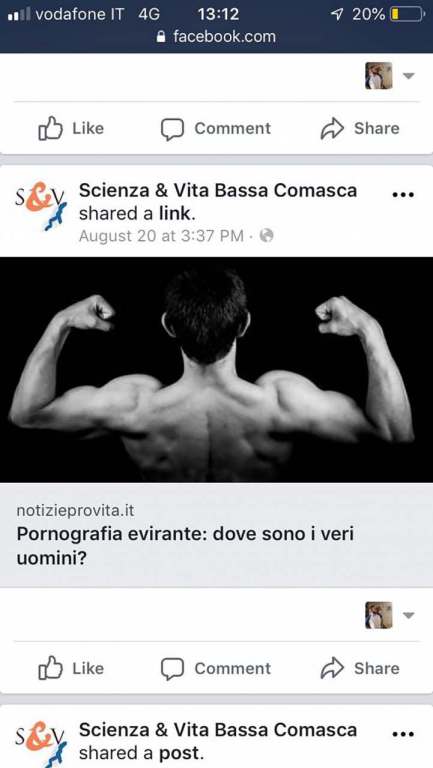Expand the profile selector arrow at top
Image resolution: width=433 pixels, height=768 pixels.
coord(409,75)
